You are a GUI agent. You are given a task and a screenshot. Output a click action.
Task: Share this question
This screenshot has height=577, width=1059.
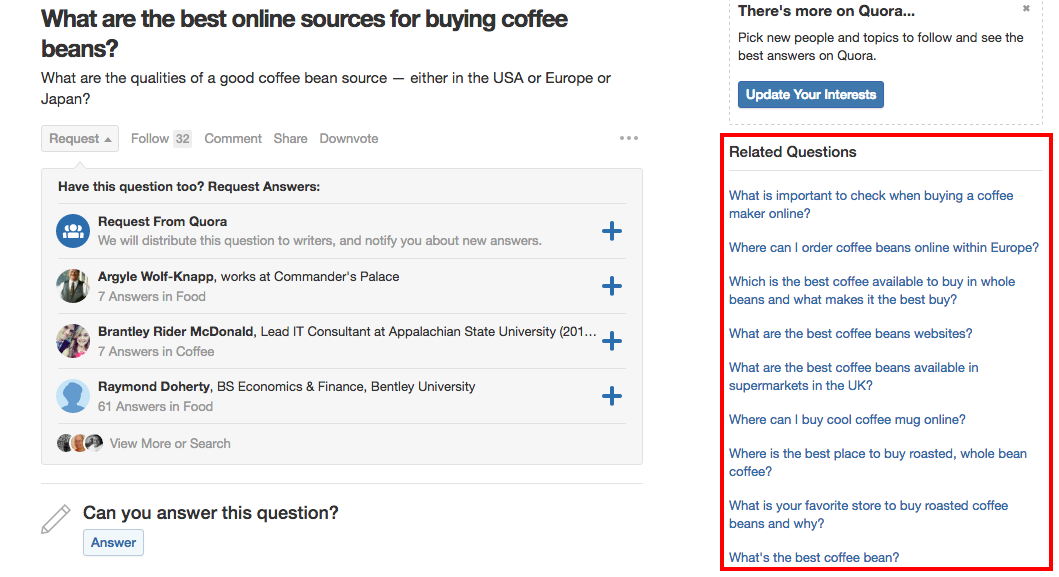(290, 139)
